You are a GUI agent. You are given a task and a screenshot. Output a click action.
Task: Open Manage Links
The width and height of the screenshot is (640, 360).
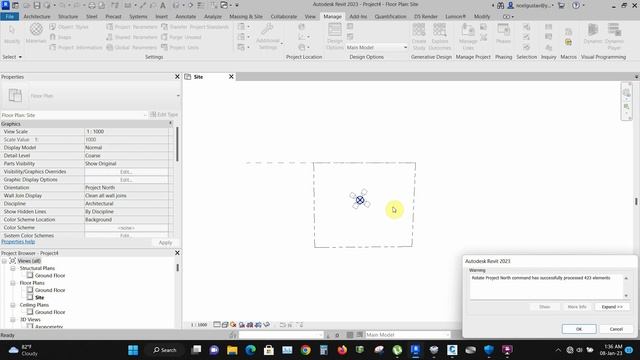[468, 36]
